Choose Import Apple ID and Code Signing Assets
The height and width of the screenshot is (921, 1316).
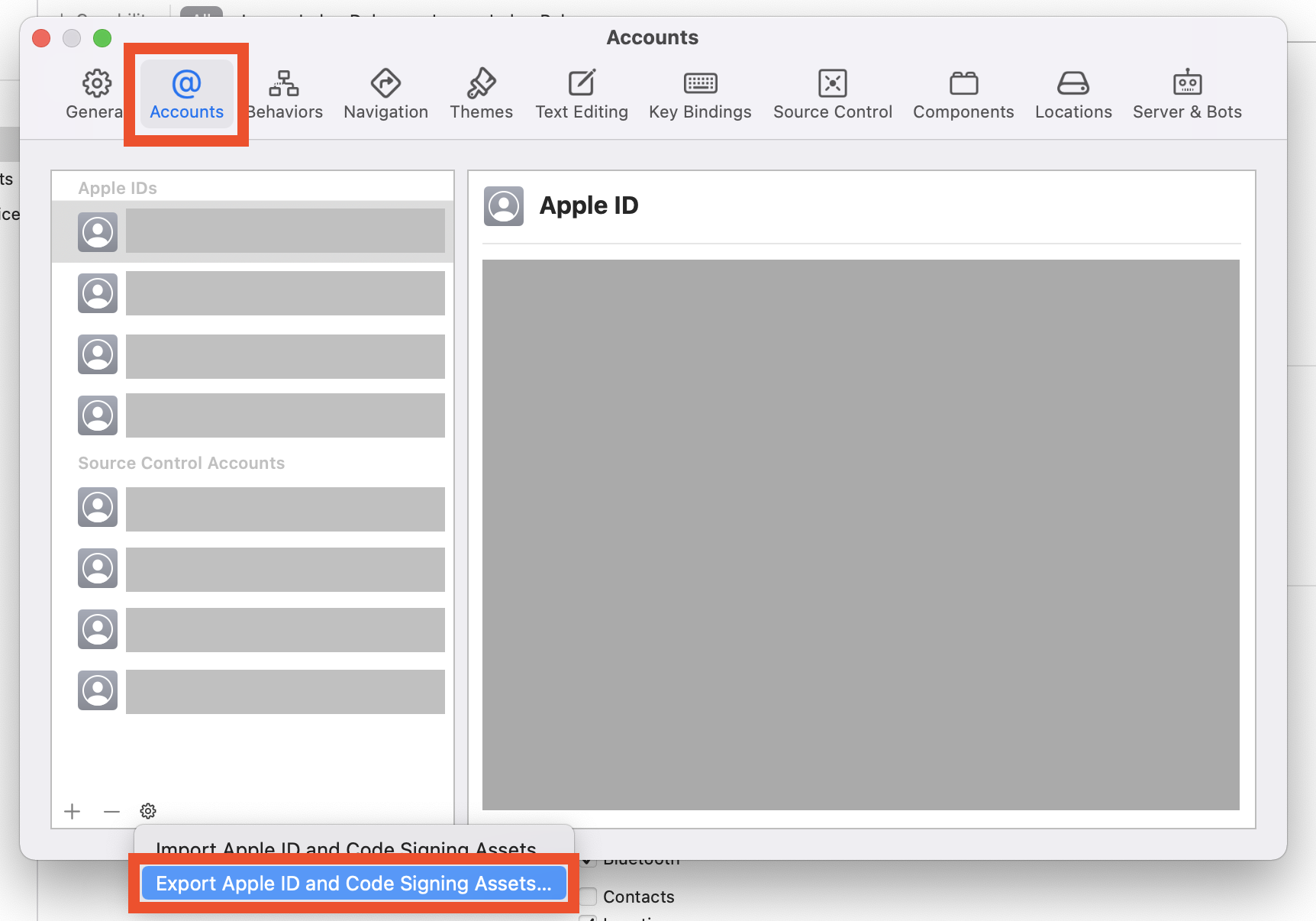tap(346, 848)
